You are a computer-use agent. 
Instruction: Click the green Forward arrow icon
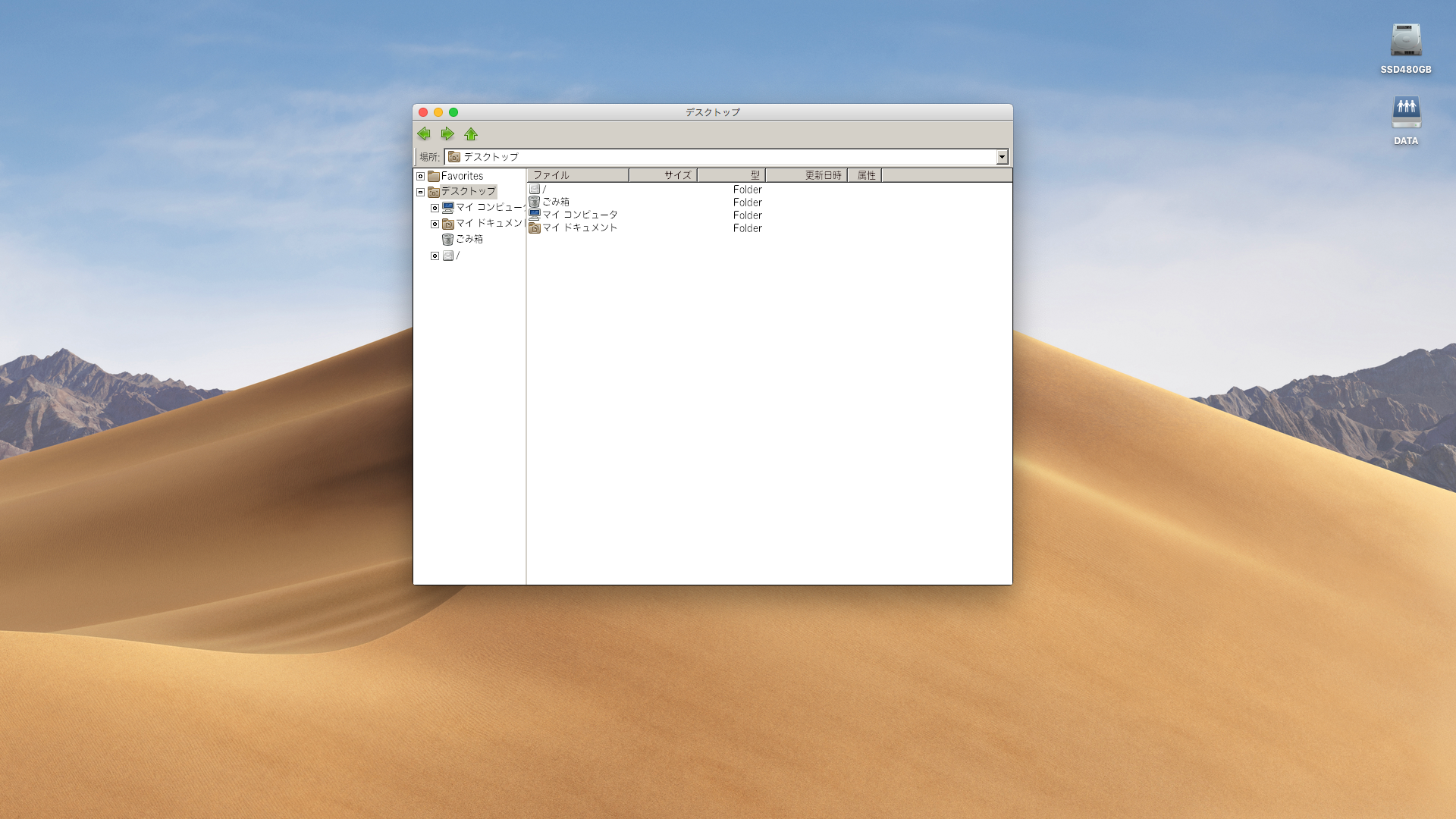[x=447, y=134]
